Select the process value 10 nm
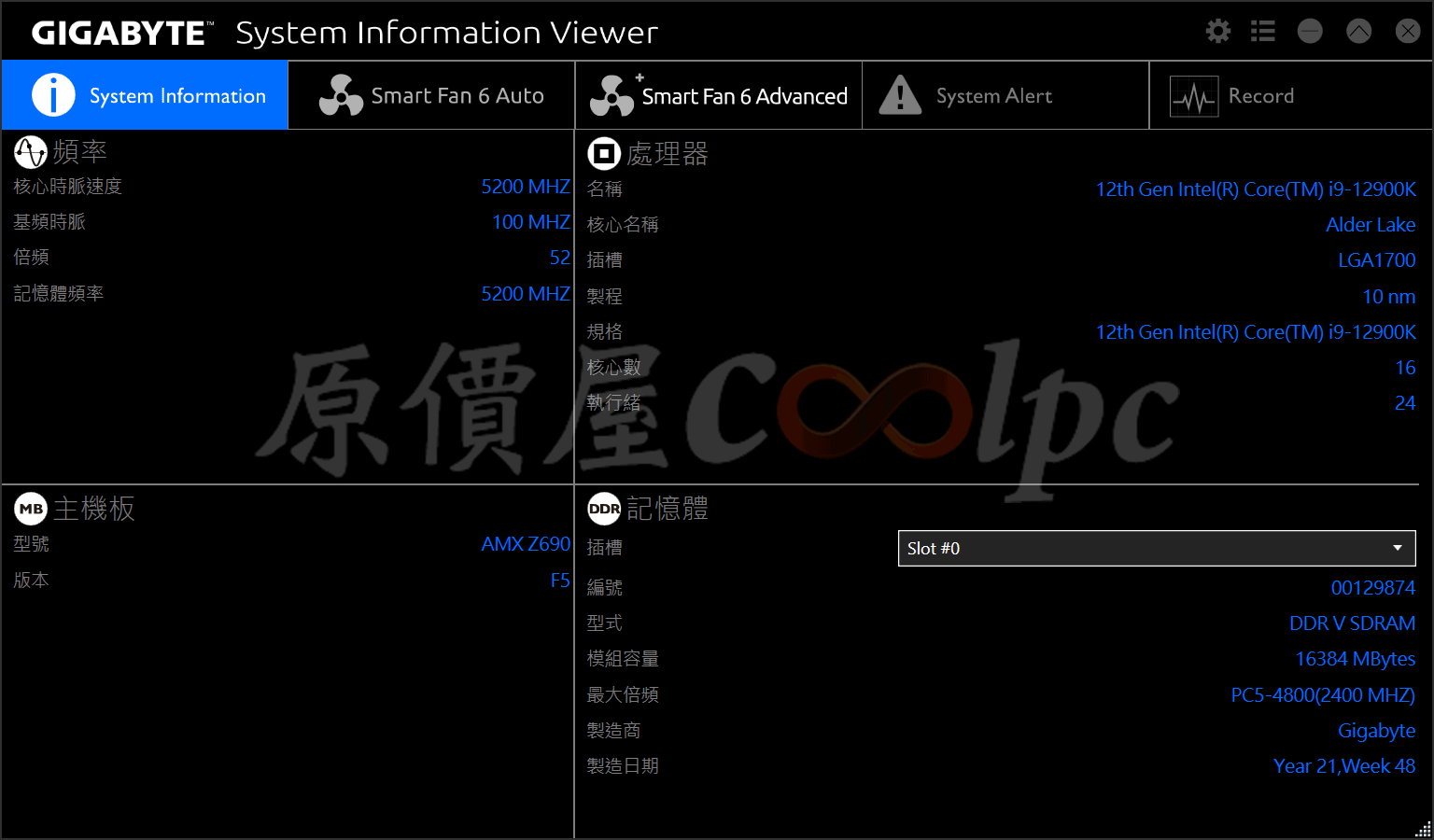The height and width of the screenshot is (840, 1434). [1389, 297]
